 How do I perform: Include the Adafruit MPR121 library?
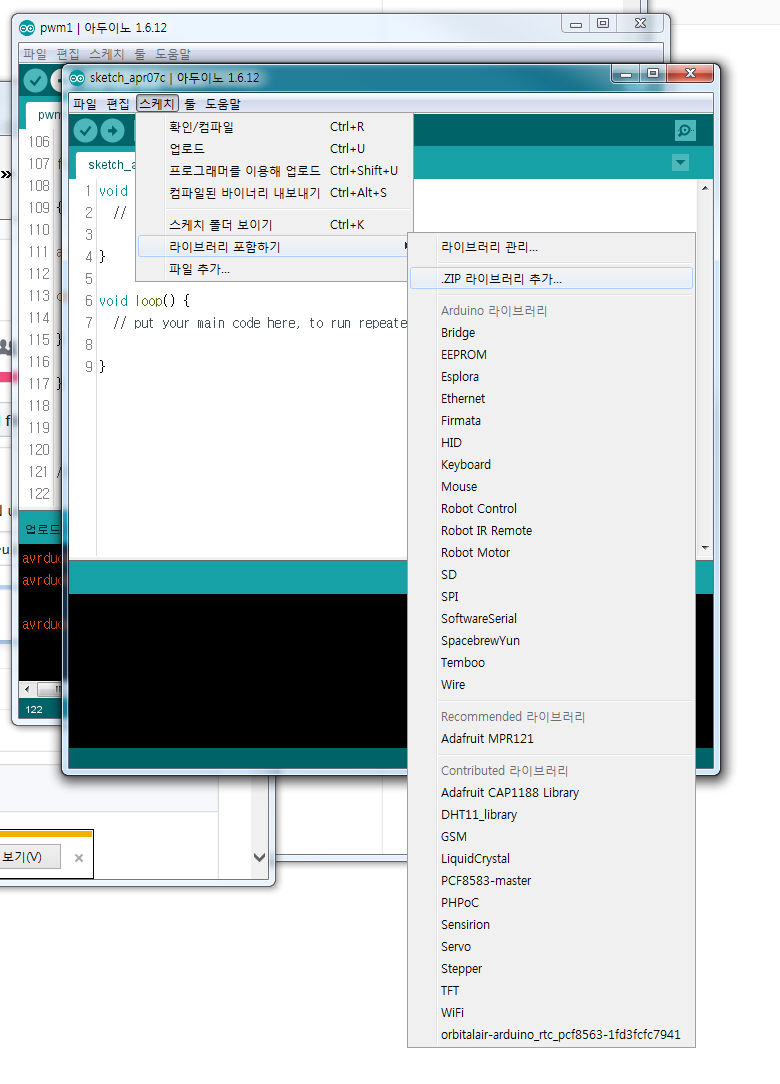pyautogui.click(x=551, y=738)
